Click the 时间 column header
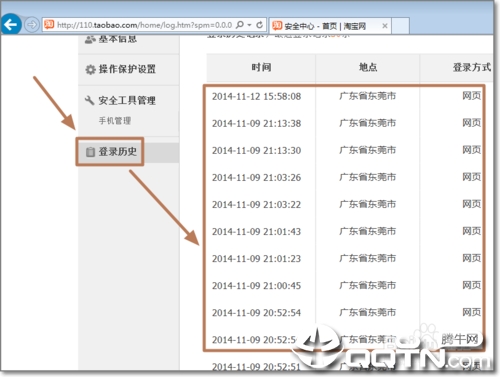This screenshot has width=500, height=377. (x=261, y=68)
